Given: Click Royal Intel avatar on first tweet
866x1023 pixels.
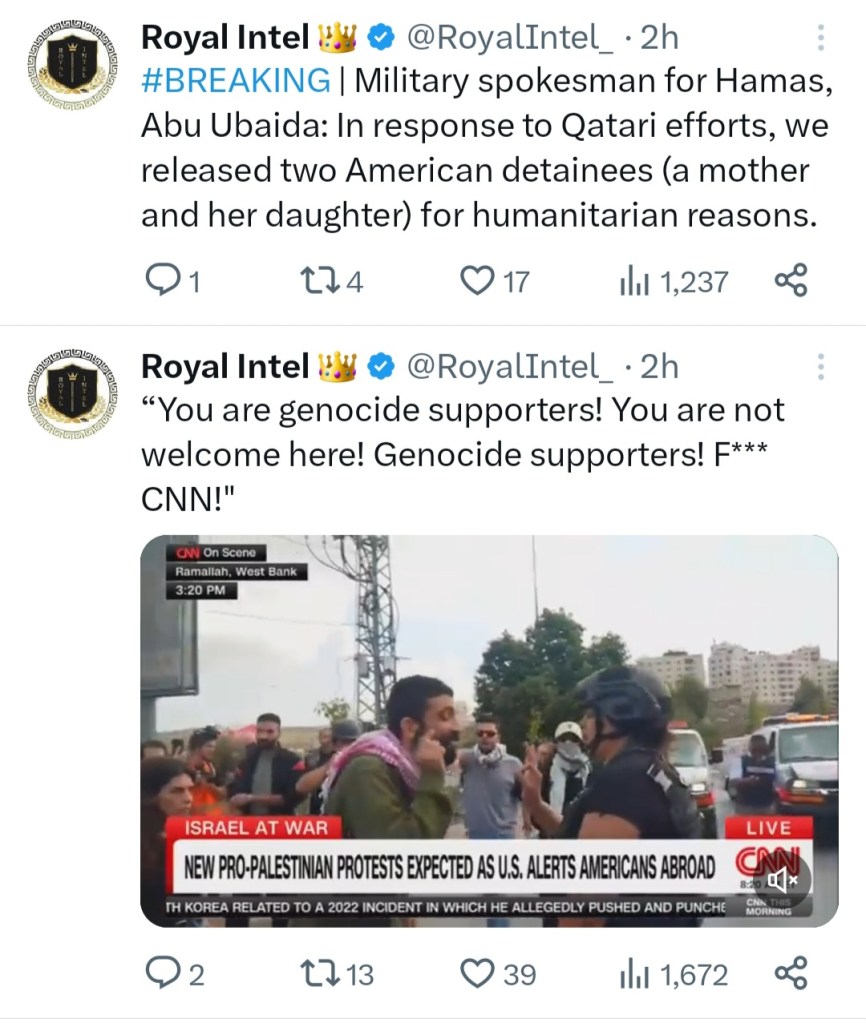Looking at the screenshot, I should tap(72, 65).
